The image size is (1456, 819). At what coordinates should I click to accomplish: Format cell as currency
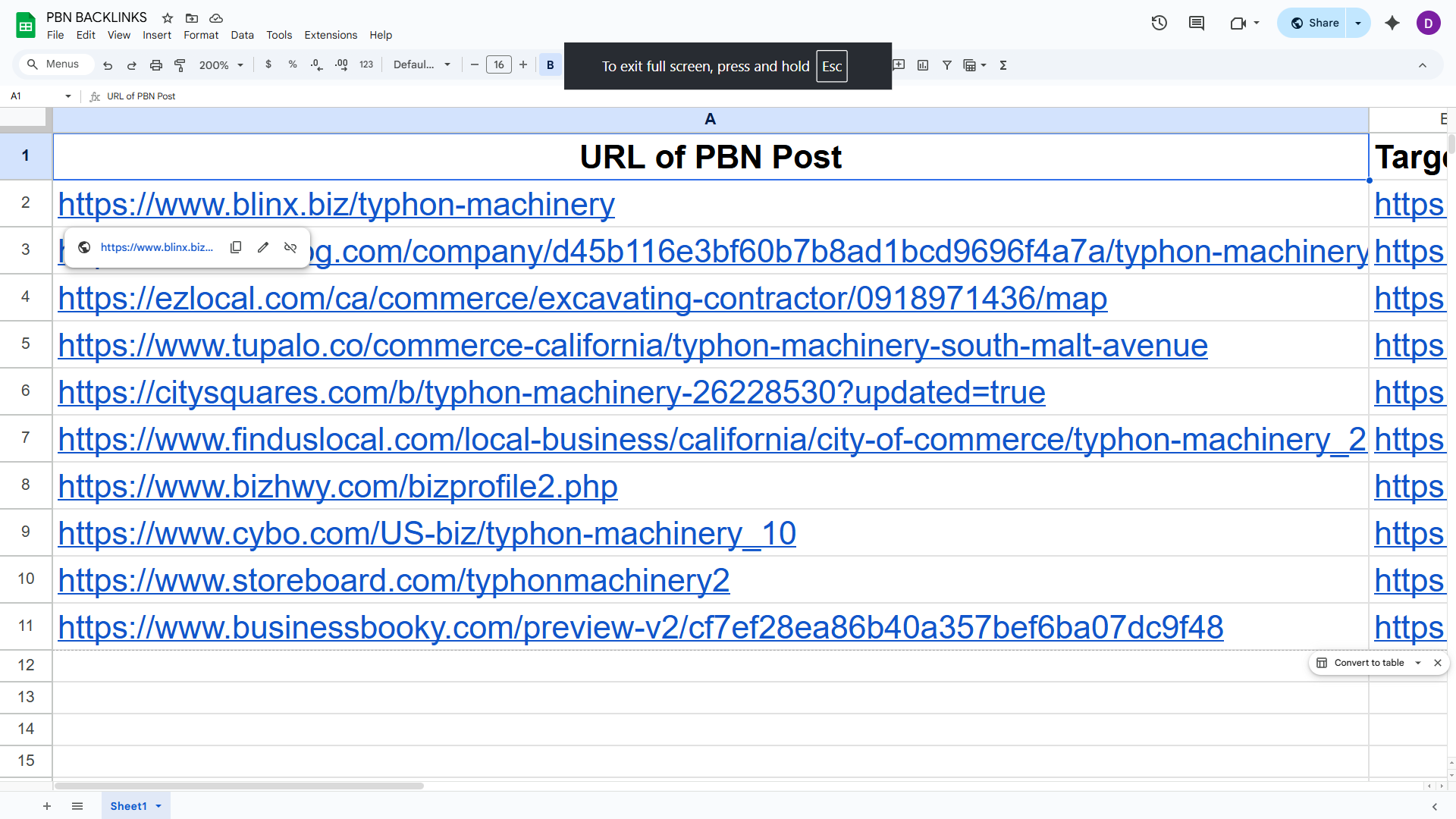[x=268, y=65]
